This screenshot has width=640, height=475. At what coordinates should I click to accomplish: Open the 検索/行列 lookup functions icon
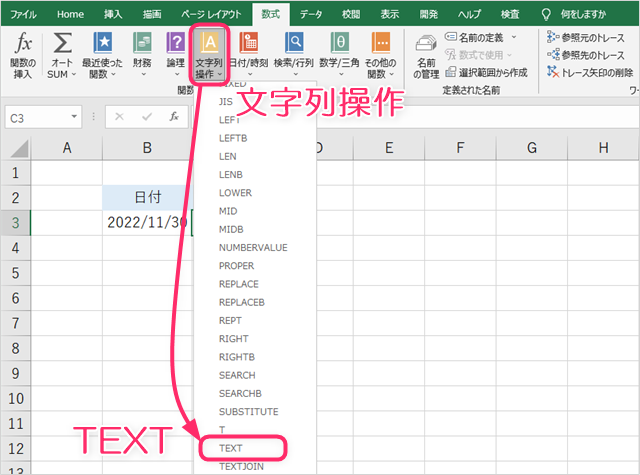point(294,43)
